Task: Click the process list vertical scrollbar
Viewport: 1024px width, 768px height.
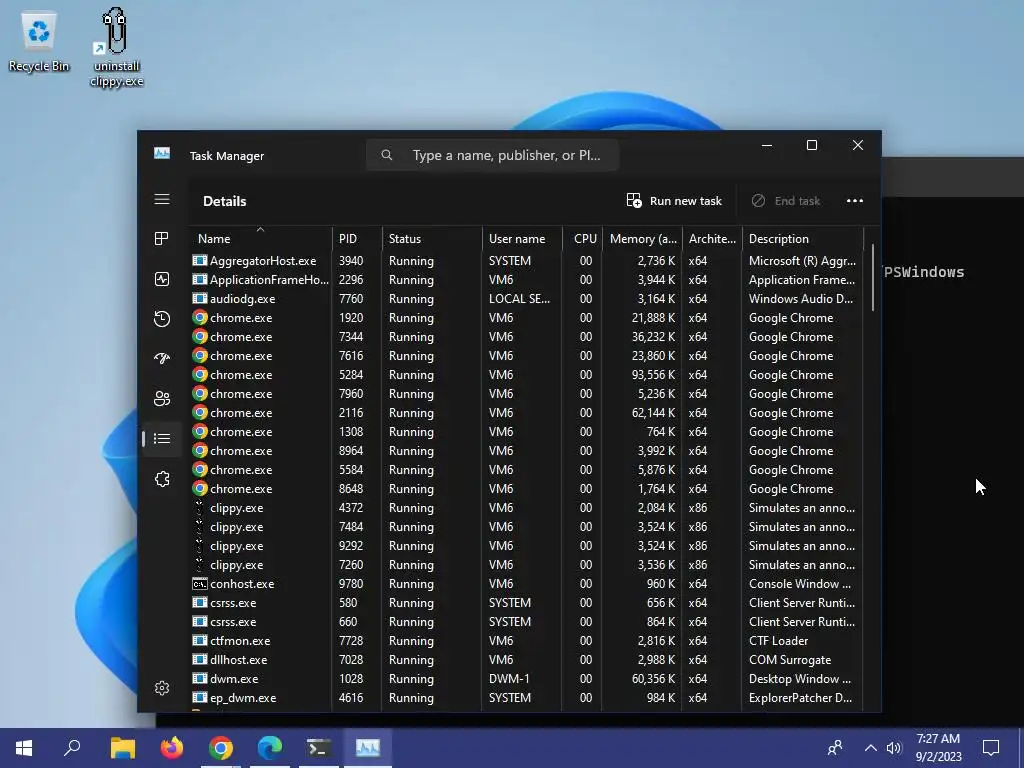Action: point(872,278)
